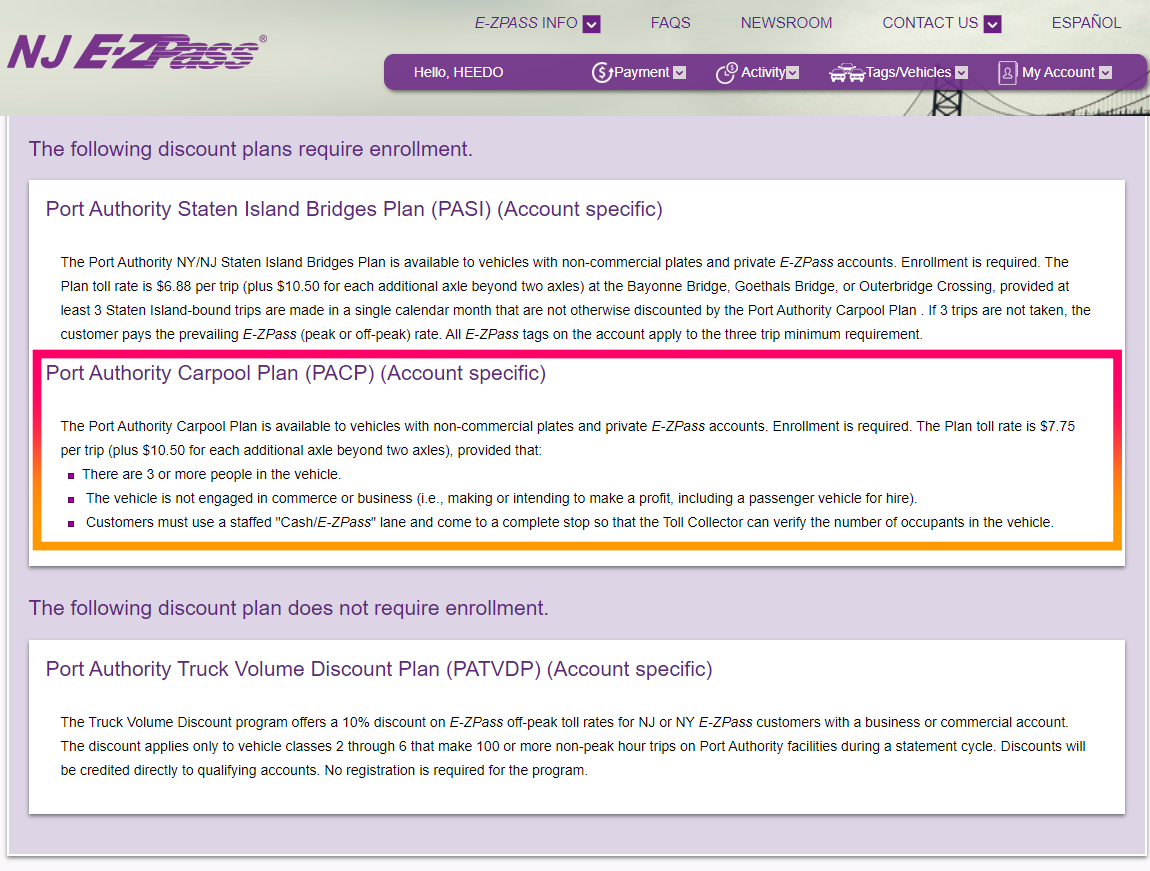
Task: Click the staffed 'Cash/E-ZPass' lane bullet
Action: click(x=569, y=523)
